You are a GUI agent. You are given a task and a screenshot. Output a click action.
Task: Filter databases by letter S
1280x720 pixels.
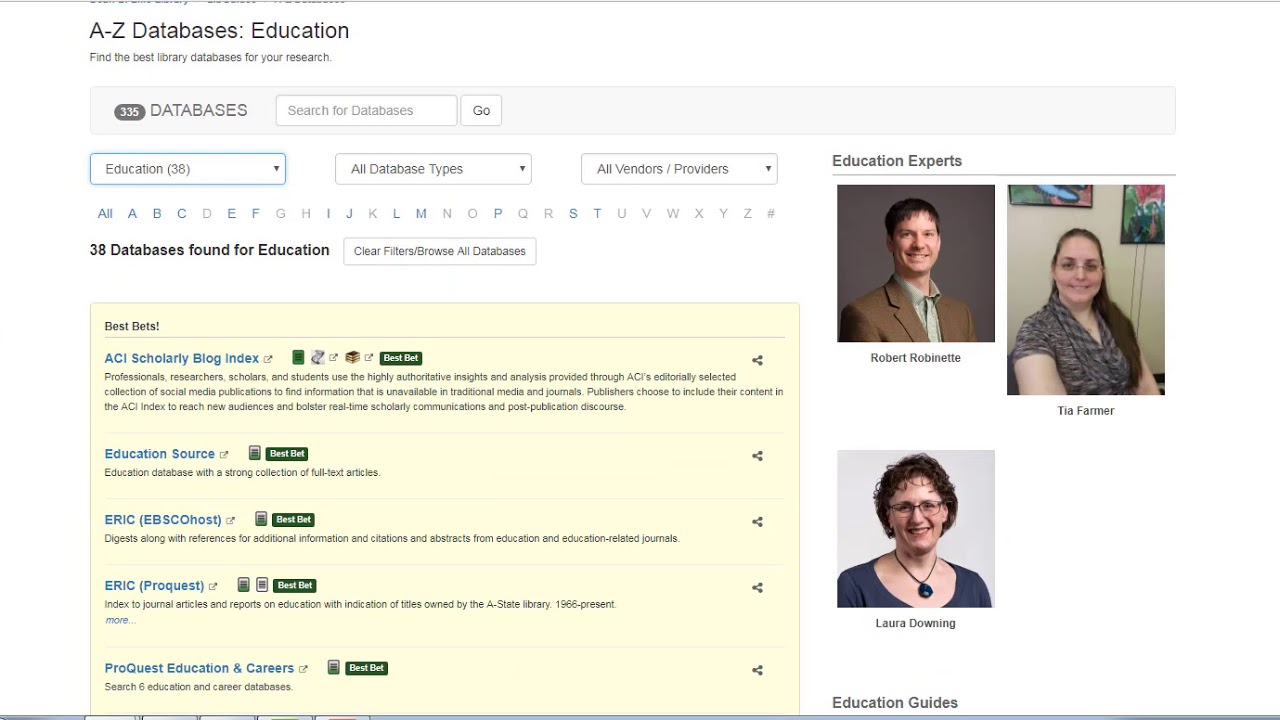click(x=573, y=213)
